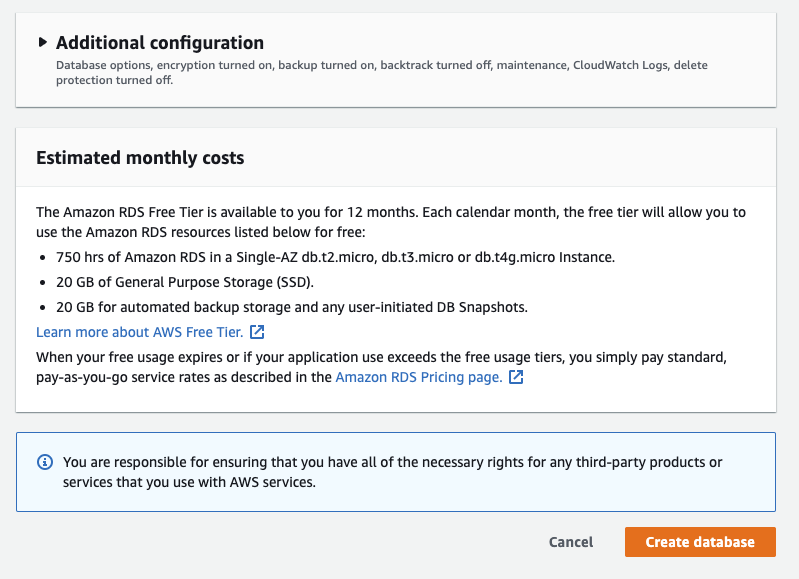The width and height of the screenshot is (799, 579).
Task: Select the Estimated monthly costs heading
Action: [x=140, y=158]
